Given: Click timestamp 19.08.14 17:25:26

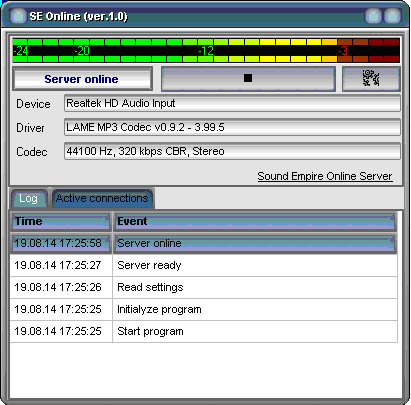Looking at the screenshot, I should [58, 287].
